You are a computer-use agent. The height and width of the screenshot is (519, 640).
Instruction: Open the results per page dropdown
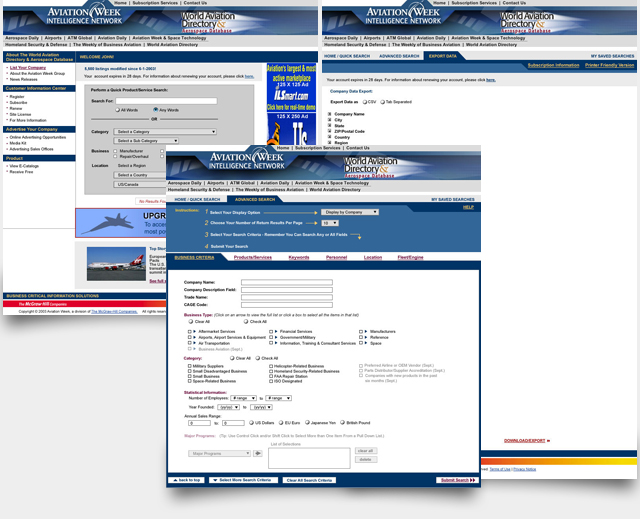click(330, 223)
